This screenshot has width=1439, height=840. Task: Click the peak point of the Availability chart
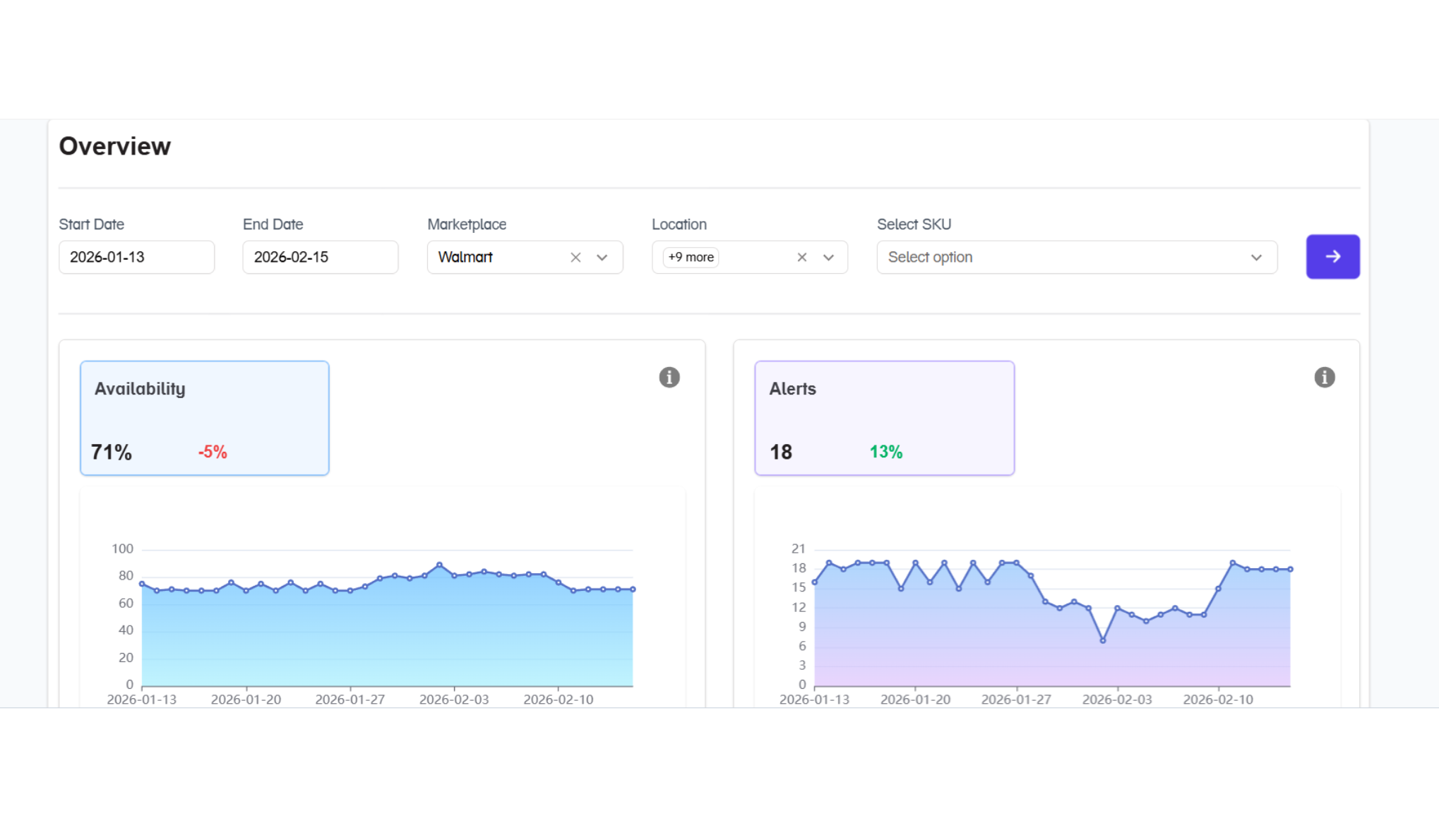point(439,565)
